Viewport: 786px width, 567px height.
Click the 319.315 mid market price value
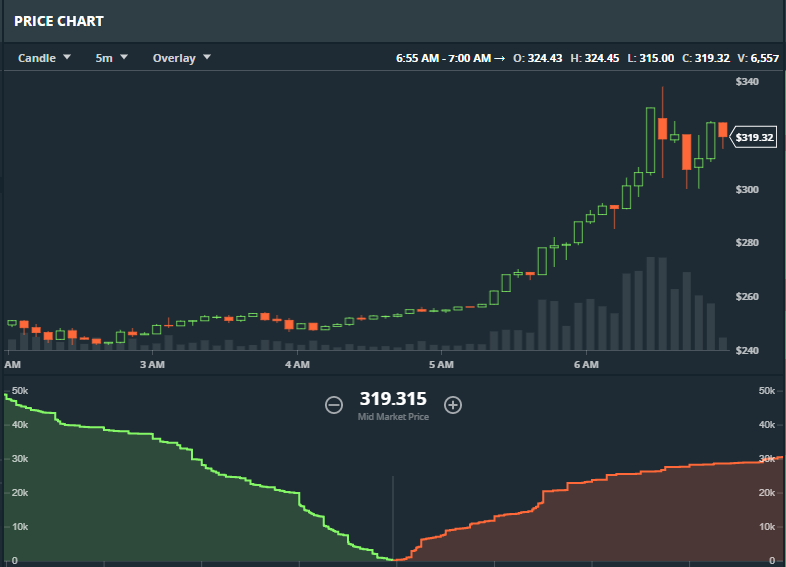click(x=393, y=399)
